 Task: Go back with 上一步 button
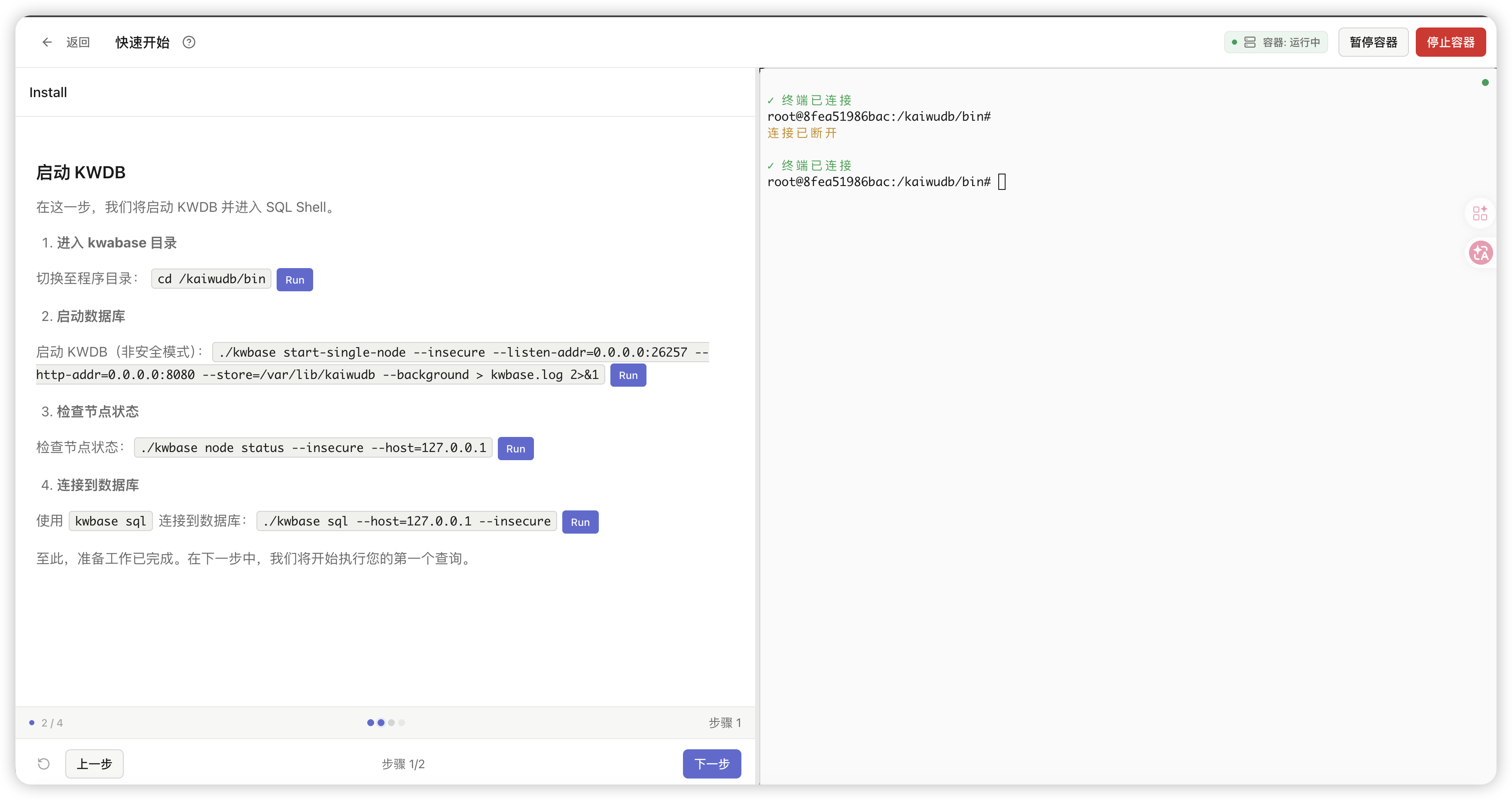(94, 763)
